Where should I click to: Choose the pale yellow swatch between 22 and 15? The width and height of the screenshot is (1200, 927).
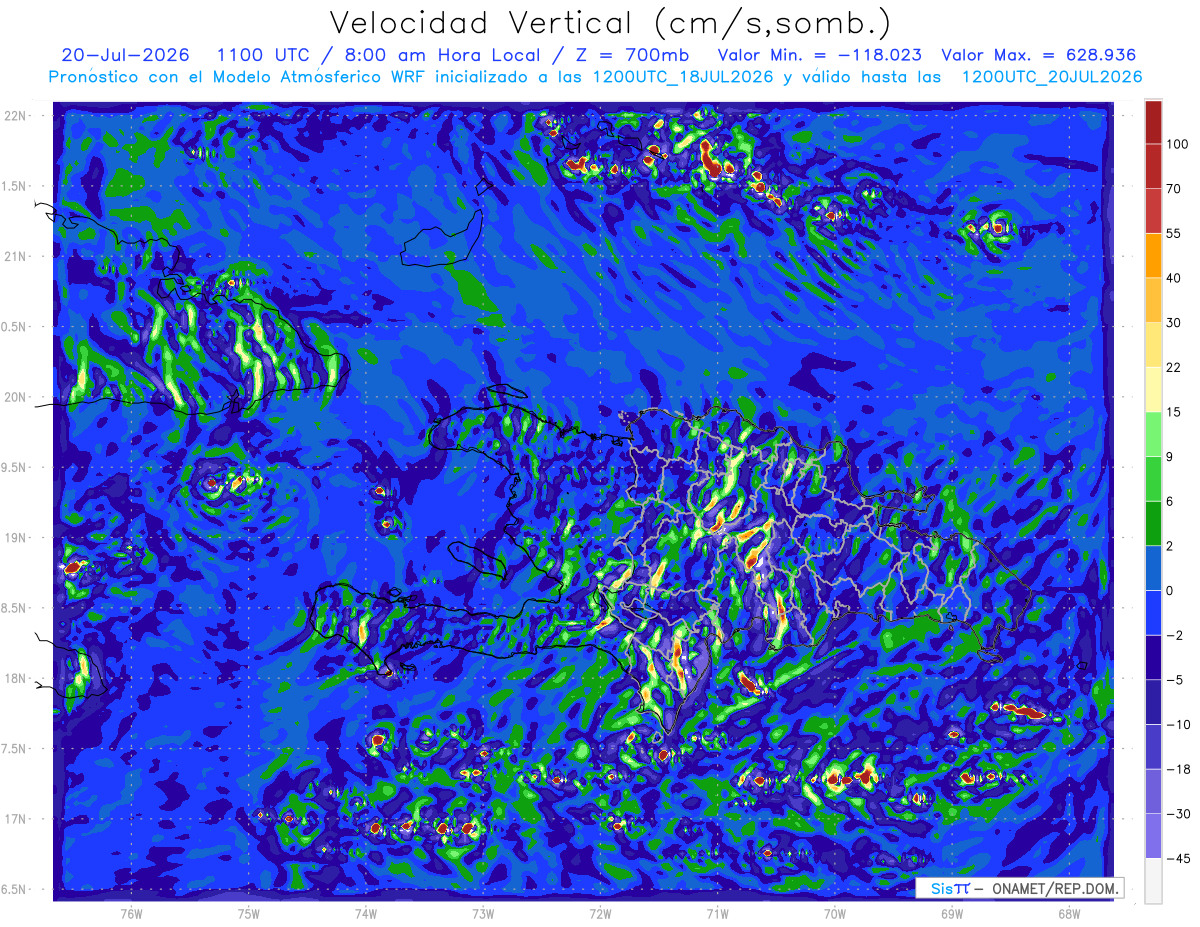tap(1153, 388)
